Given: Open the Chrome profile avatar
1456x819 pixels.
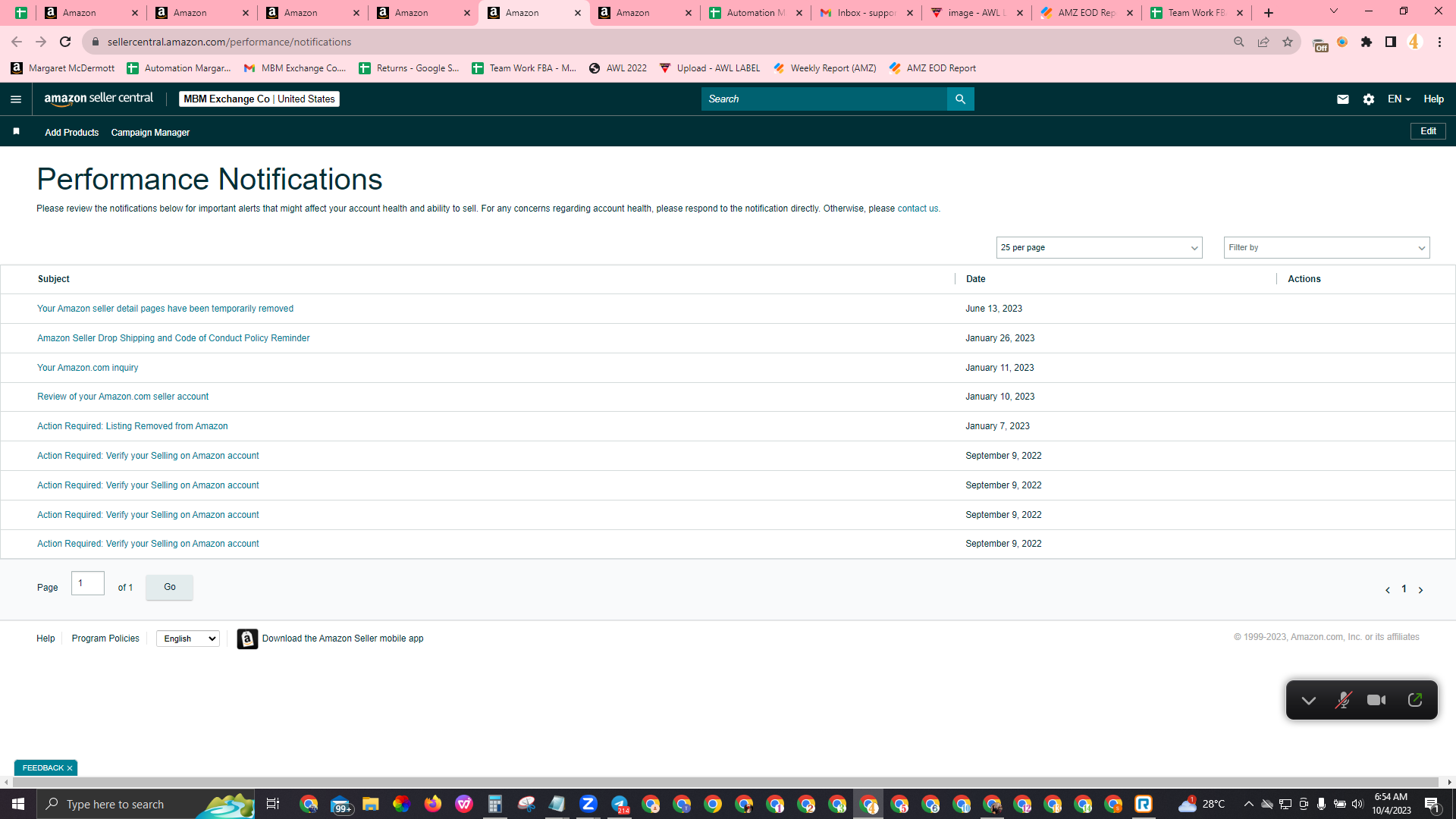Looking at the screenshot, I should click(x=1415, y=42).
